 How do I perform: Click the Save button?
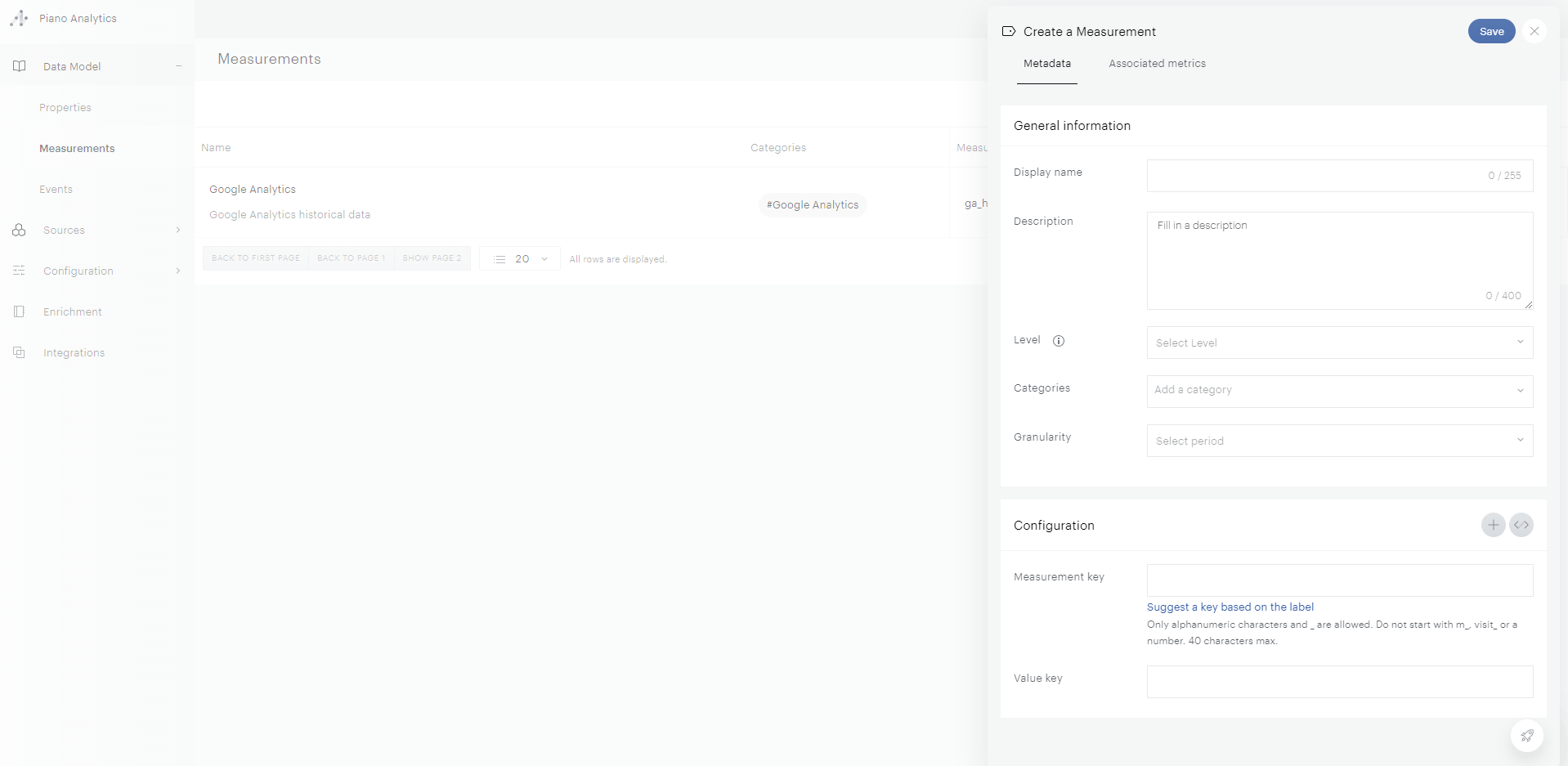pos(1491,32)
